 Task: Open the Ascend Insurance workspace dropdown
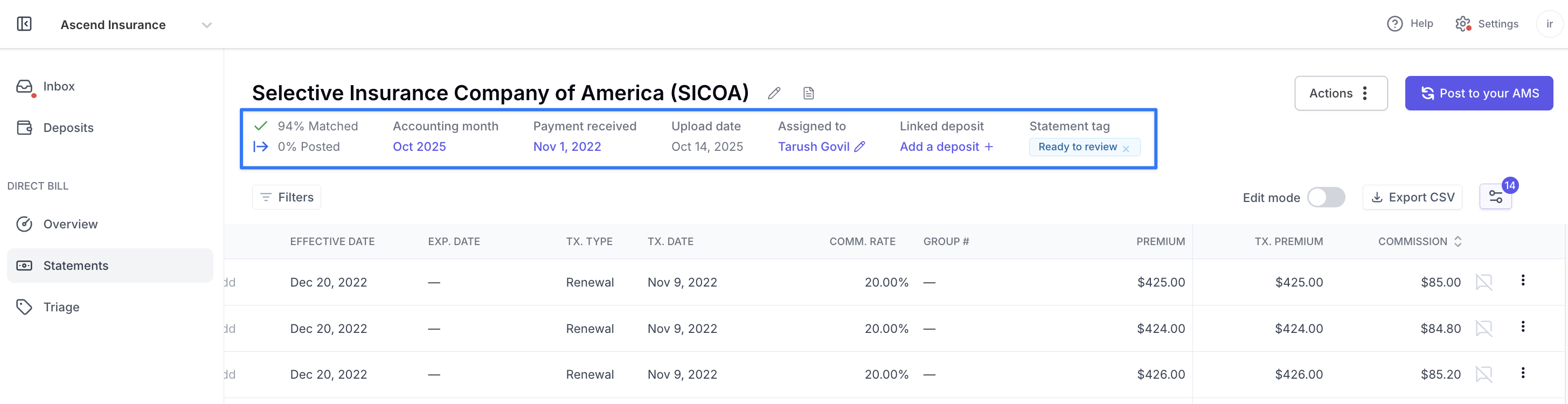point(136,25)
